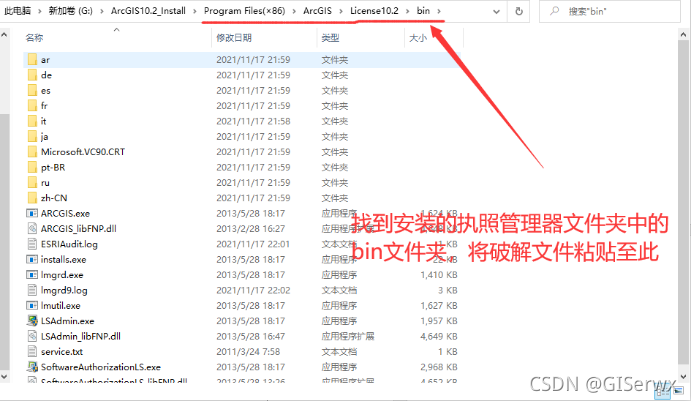Select lmutil.exe application icon
The height and width of the screenshot is (402, 692).
pyautogui.click(x=32, y=305)
